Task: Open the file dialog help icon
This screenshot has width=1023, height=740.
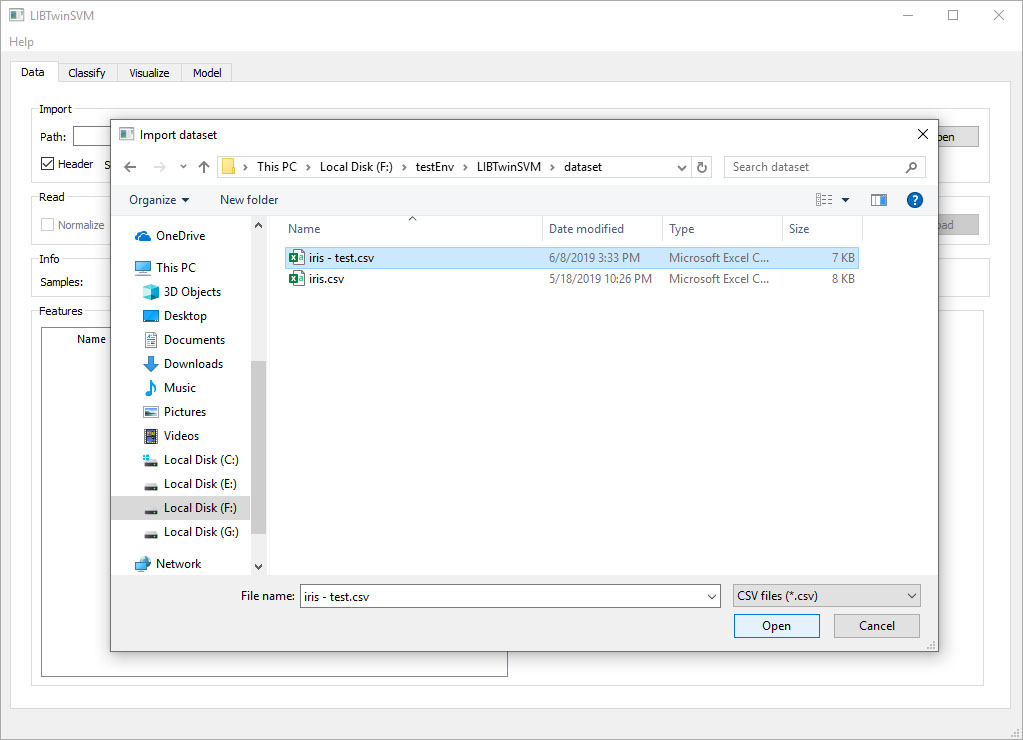Action: [x=915, y=200]
